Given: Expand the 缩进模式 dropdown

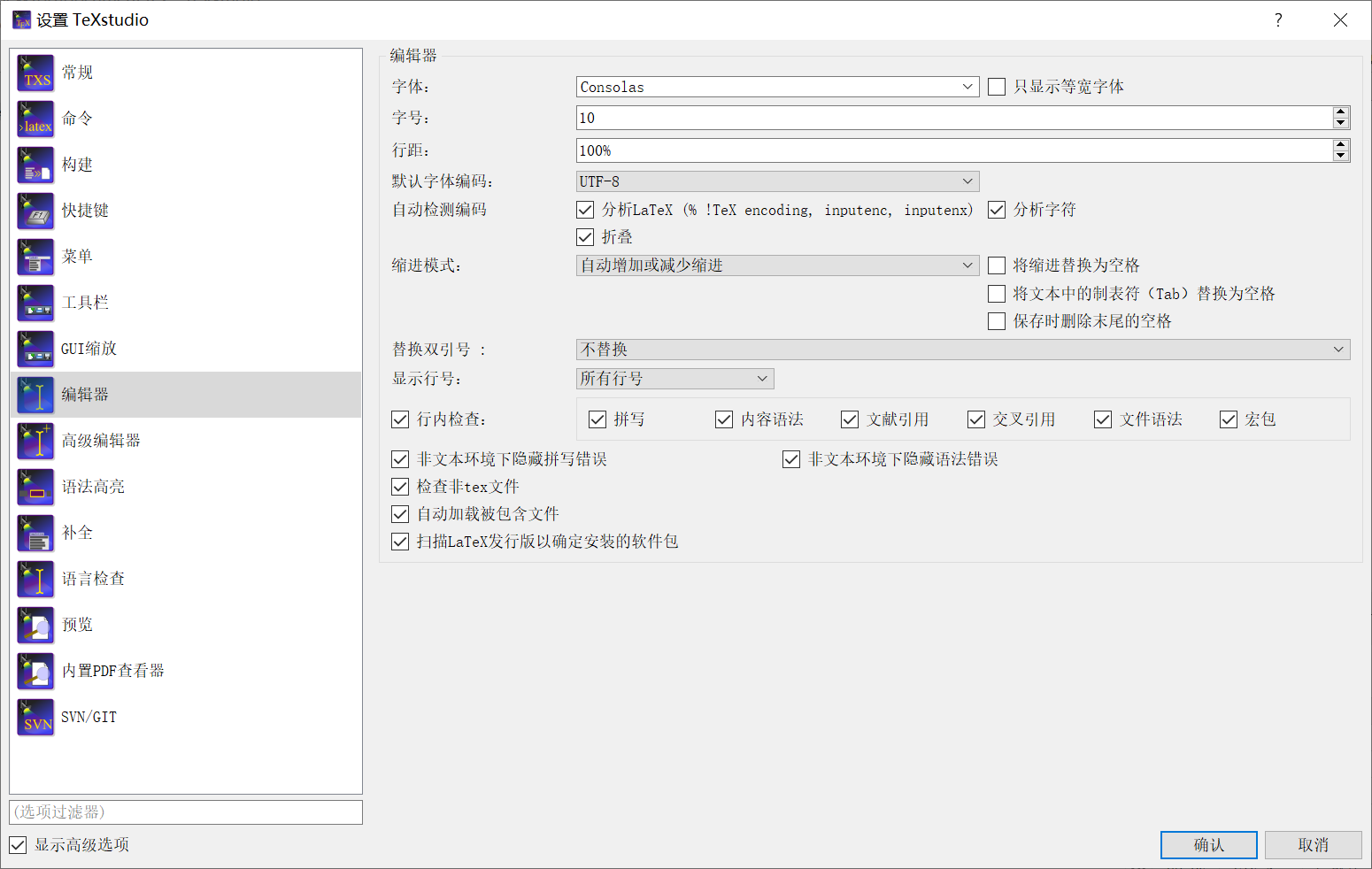Looking at the screenshot, I should (777, 265).
